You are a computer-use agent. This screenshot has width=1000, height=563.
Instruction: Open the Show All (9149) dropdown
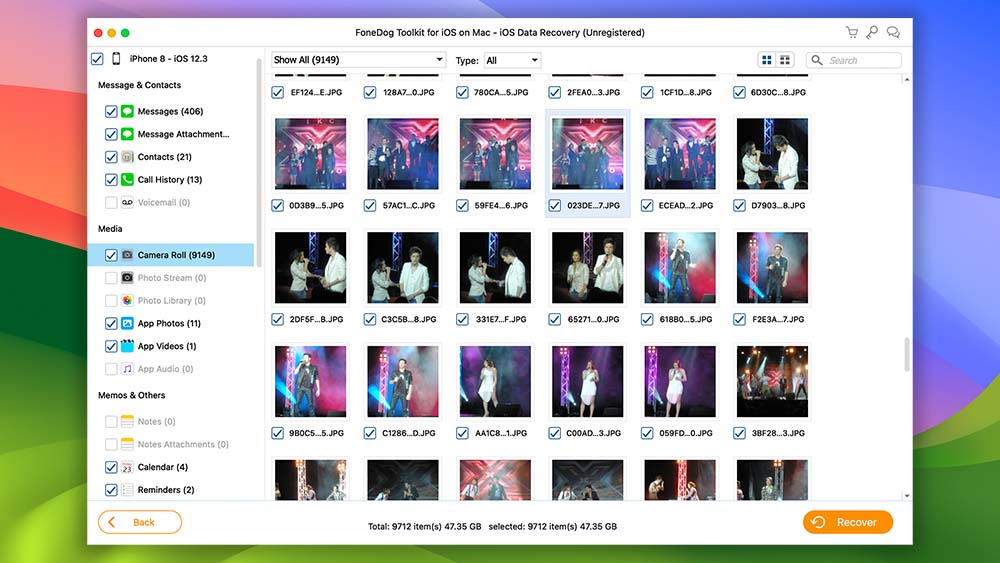click(358, 60)
